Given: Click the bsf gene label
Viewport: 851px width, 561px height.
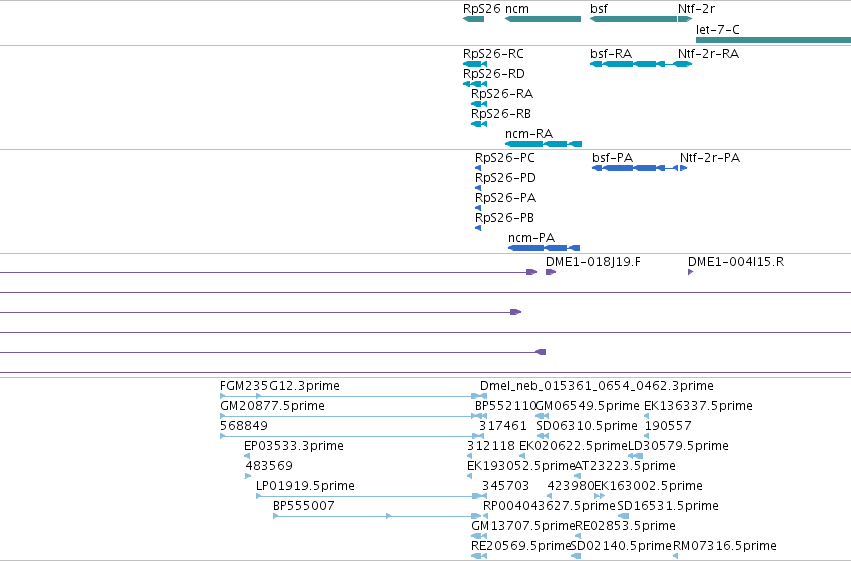Looking at the screenshot, I should pyautogui.click(x=599, y=9).
